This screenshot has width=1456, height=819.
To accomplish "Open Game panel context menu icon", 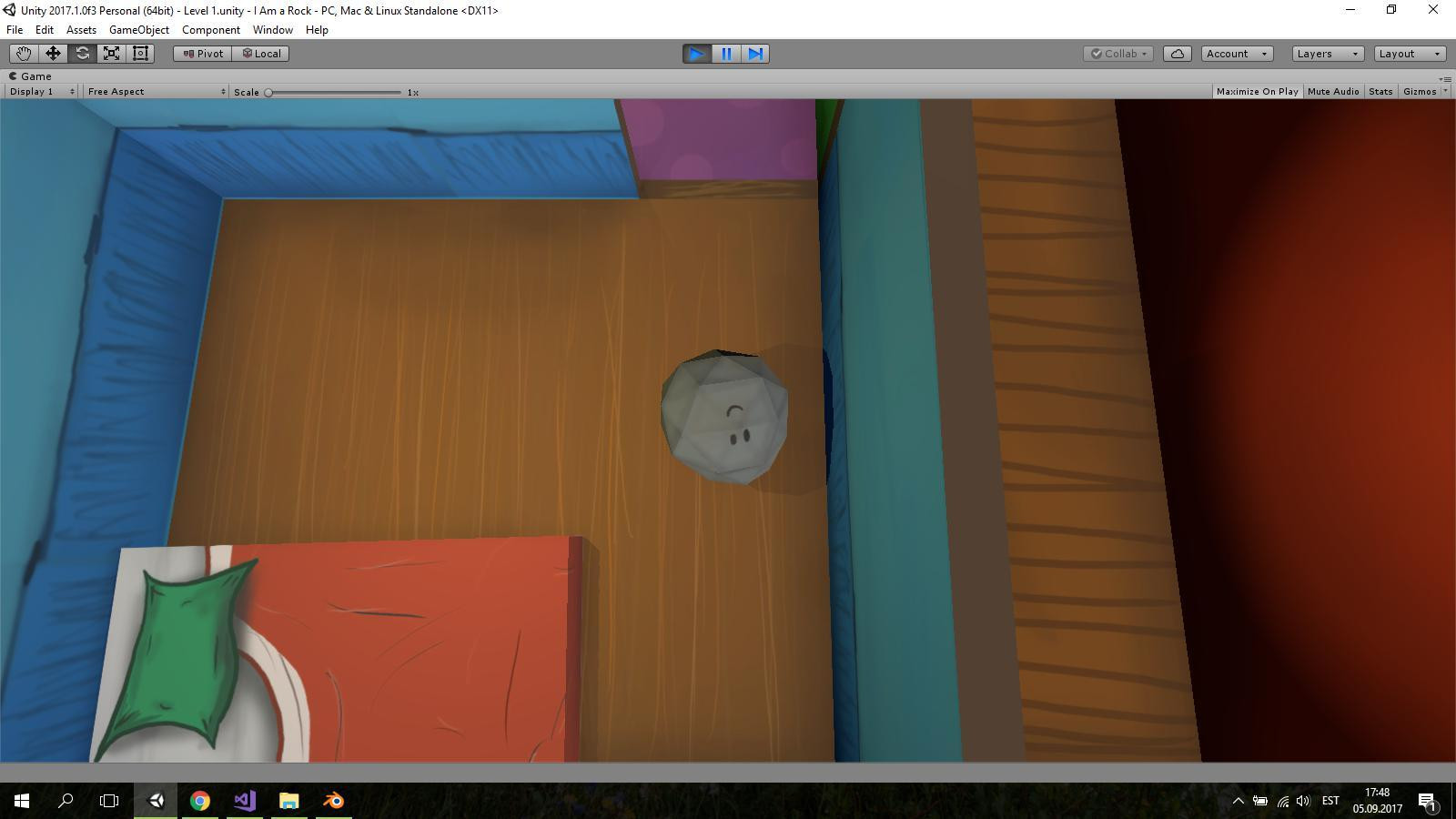I will click(x=1445, y=78).
